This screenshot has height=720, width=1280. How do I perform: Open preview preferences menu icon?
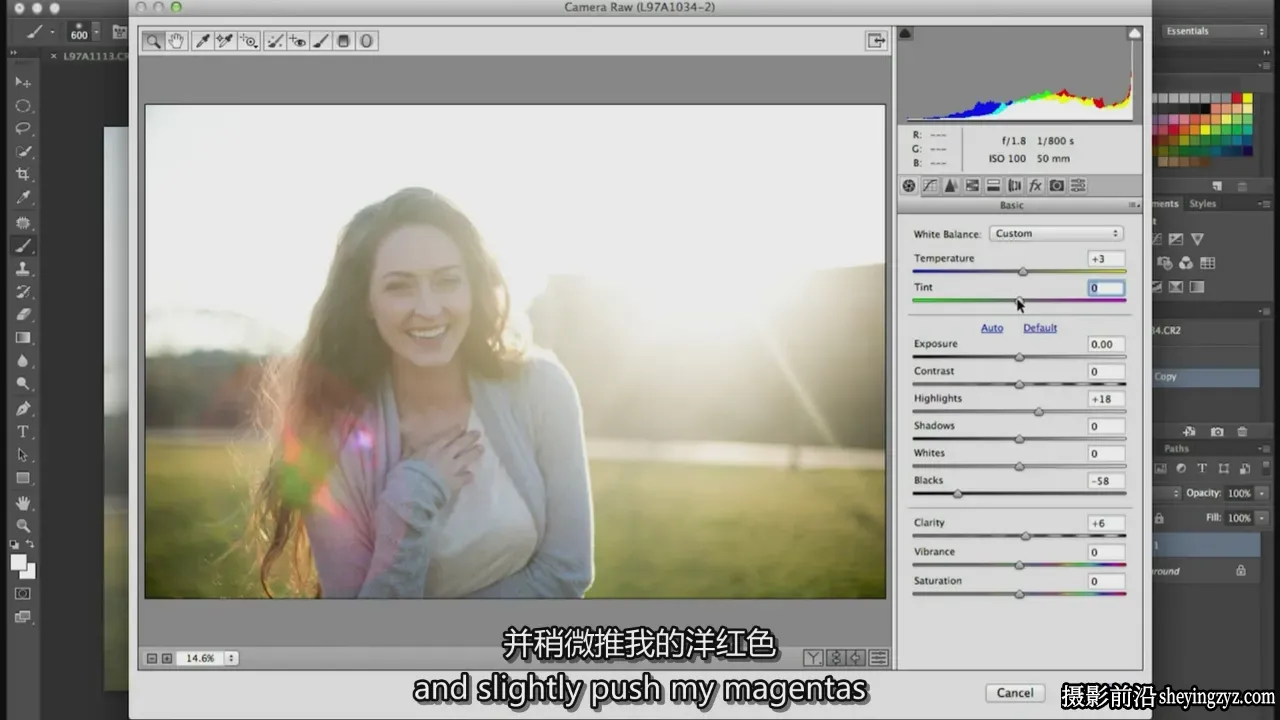point(879,658)
